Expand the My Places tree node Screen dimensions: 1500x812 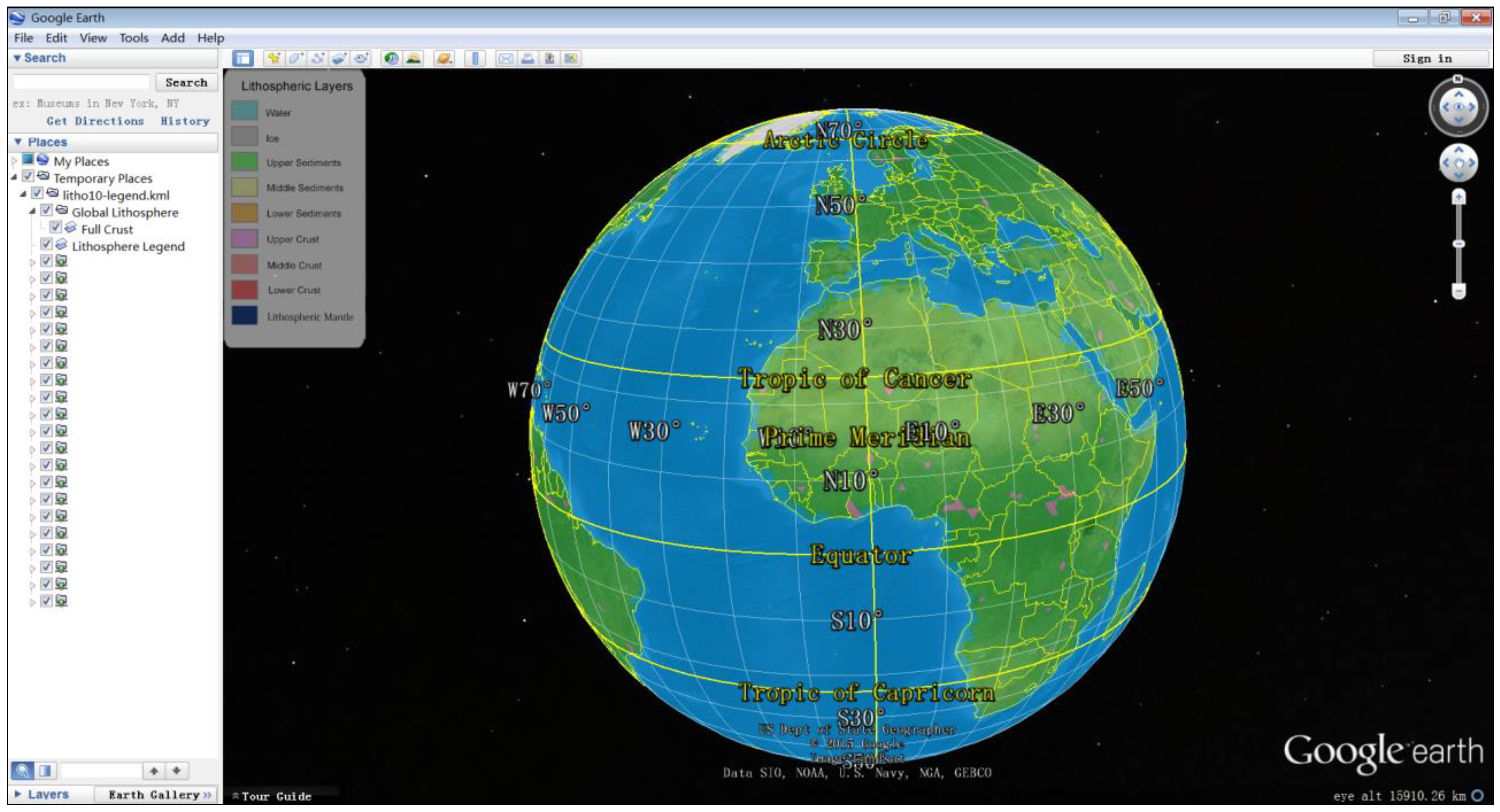14,161
